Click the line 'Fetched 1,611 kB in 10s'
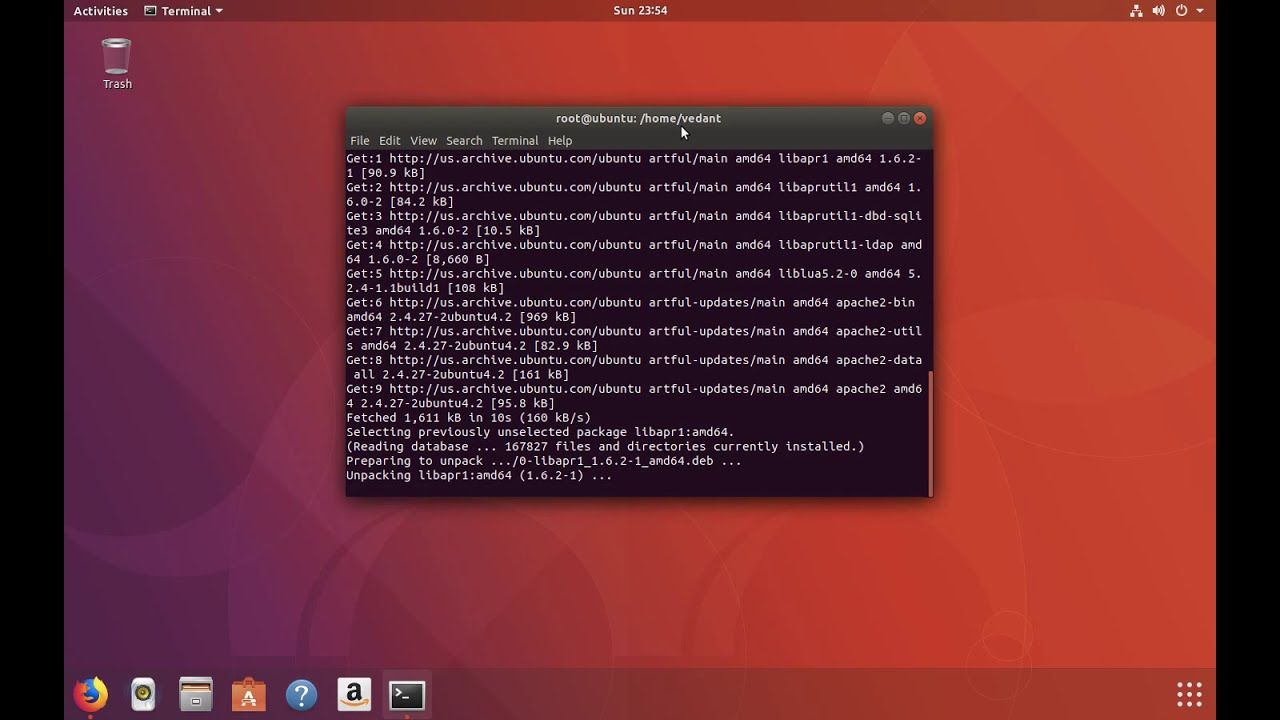1280x720 pixels. [469, 418]
